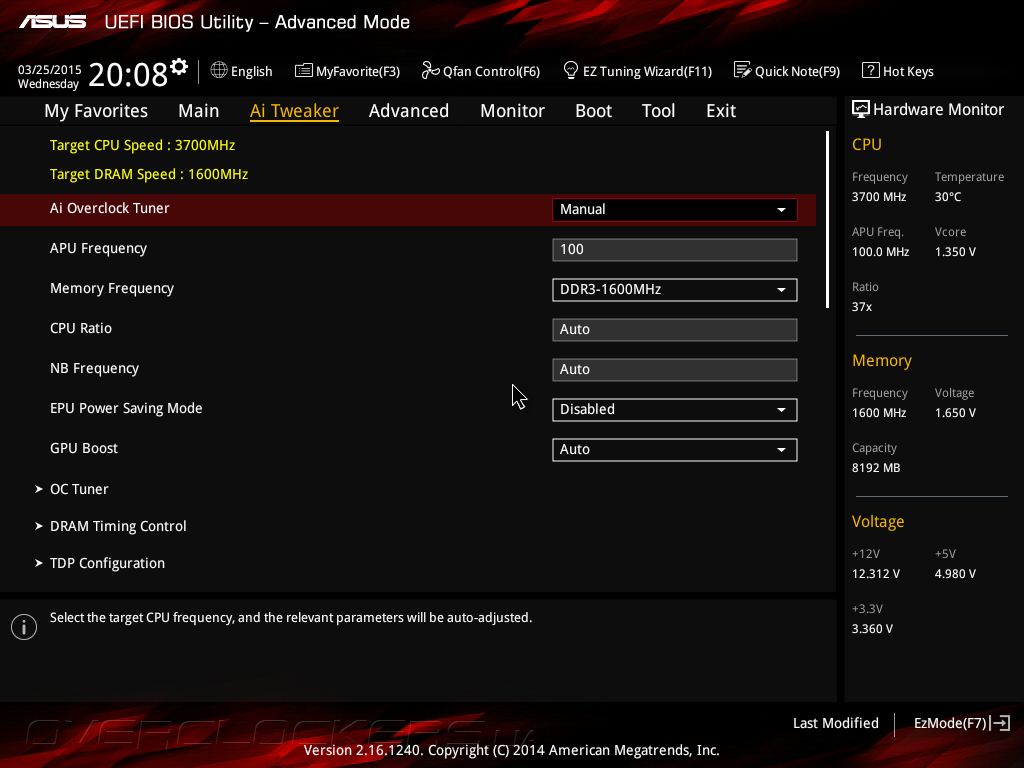Click the Vcore 1.350 V value
Image resolution: width=1024 pixels, height=768 pixels.
click(955, 252)
